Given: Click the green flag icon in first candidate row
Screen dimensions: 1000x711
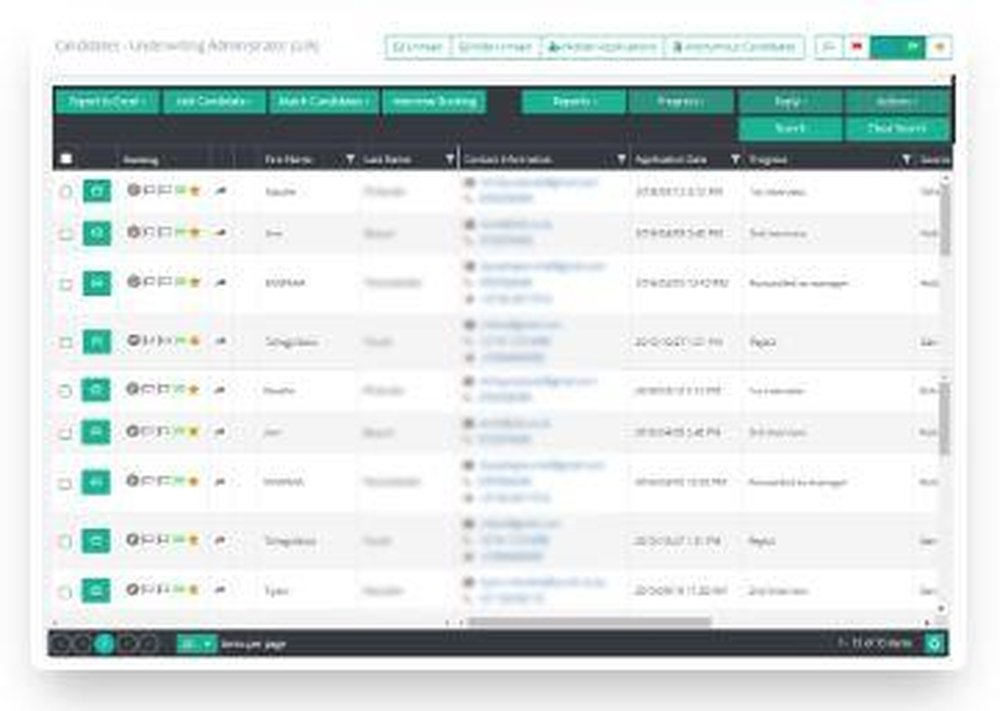Looking at the screenshot, I should [181, 190].
